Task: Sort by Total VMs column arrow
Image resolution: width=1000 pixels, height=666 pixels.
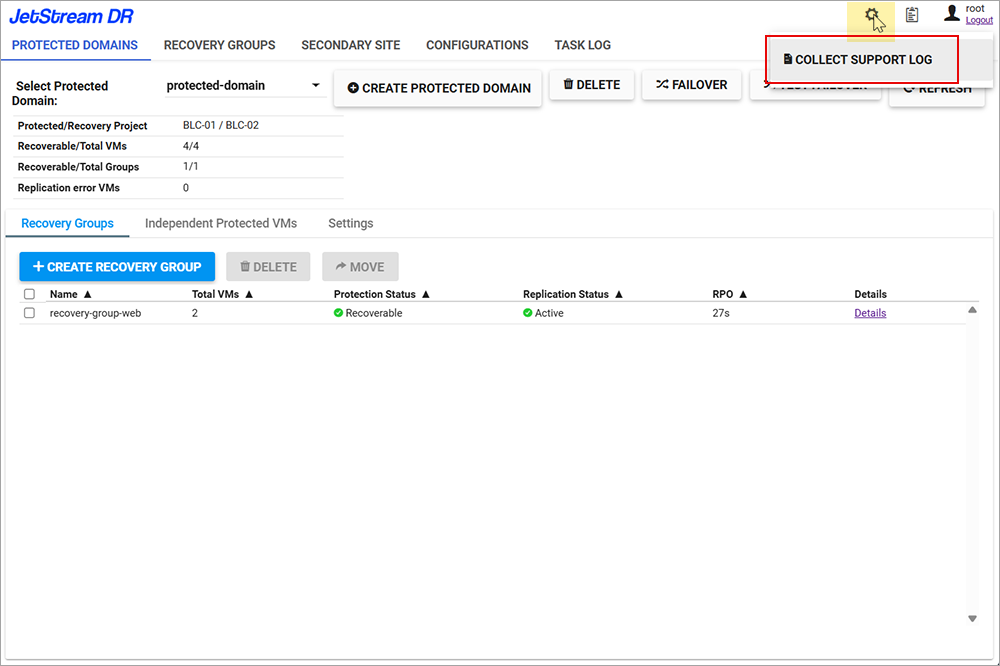Action: click(249, 294)
